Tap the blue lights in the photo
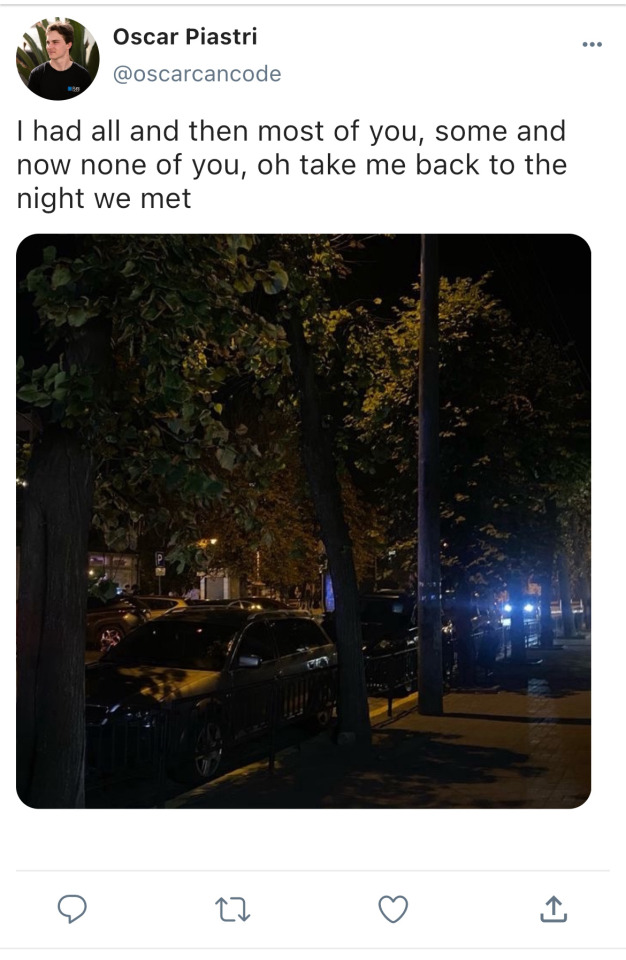 [518, 608]
